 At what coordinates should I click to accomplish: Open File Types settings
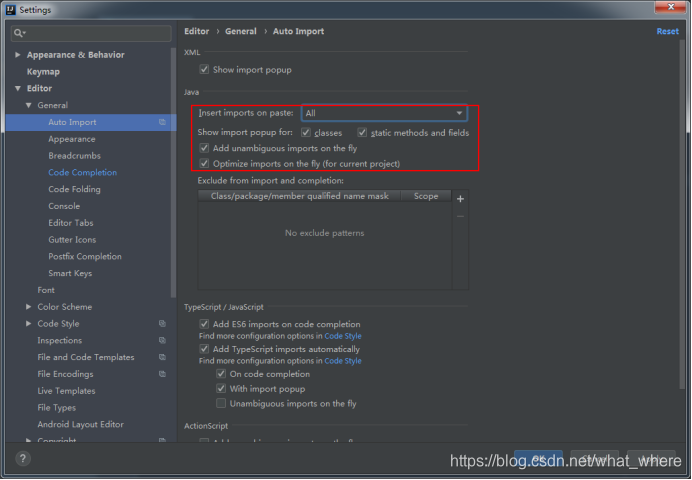point(56,407)
